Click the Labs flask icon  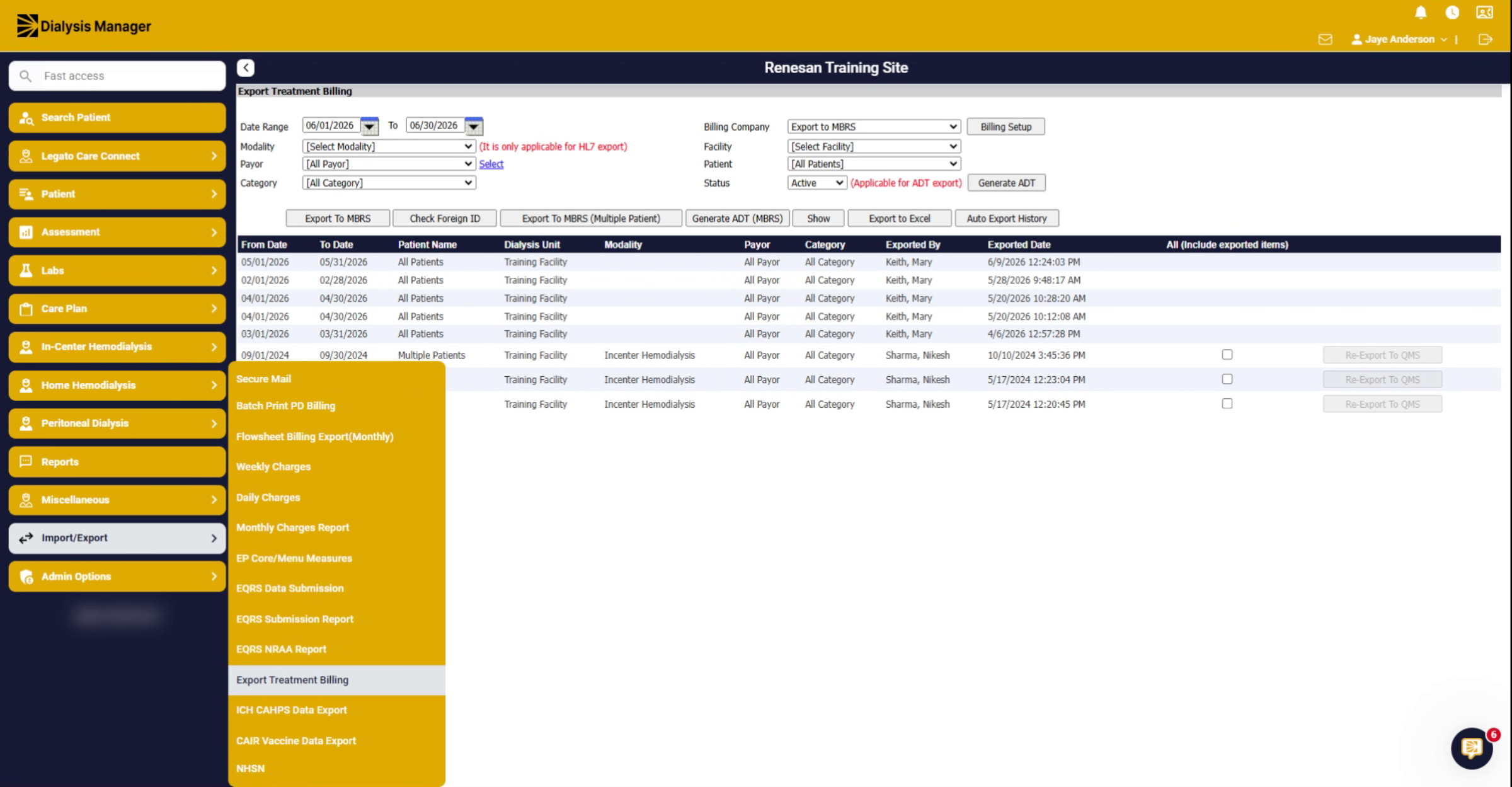[x=26, y=270]
